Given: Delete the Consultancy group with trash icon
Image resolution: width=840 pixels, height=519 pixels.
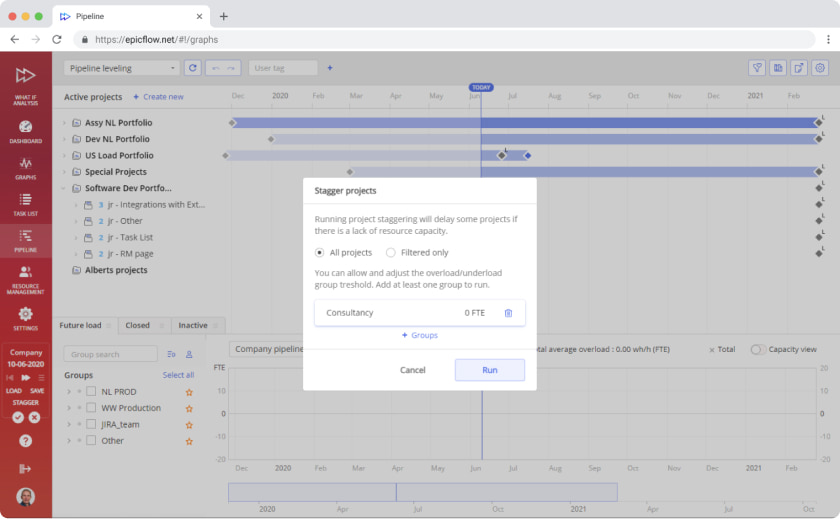Looking at the screenshot, I should [x=508, y=313].
